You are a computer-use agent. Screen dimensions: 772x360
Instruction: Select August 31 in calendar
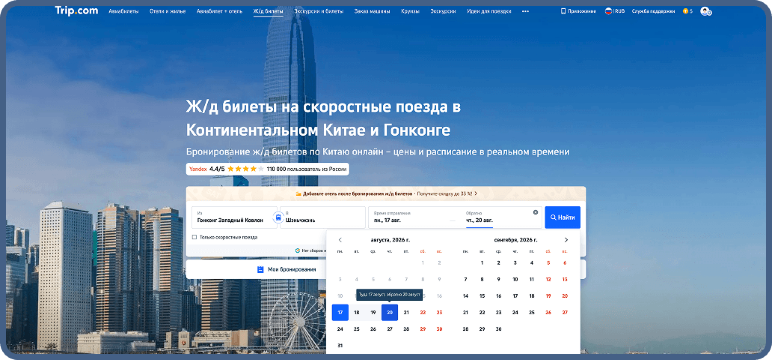tap(340, 346)
